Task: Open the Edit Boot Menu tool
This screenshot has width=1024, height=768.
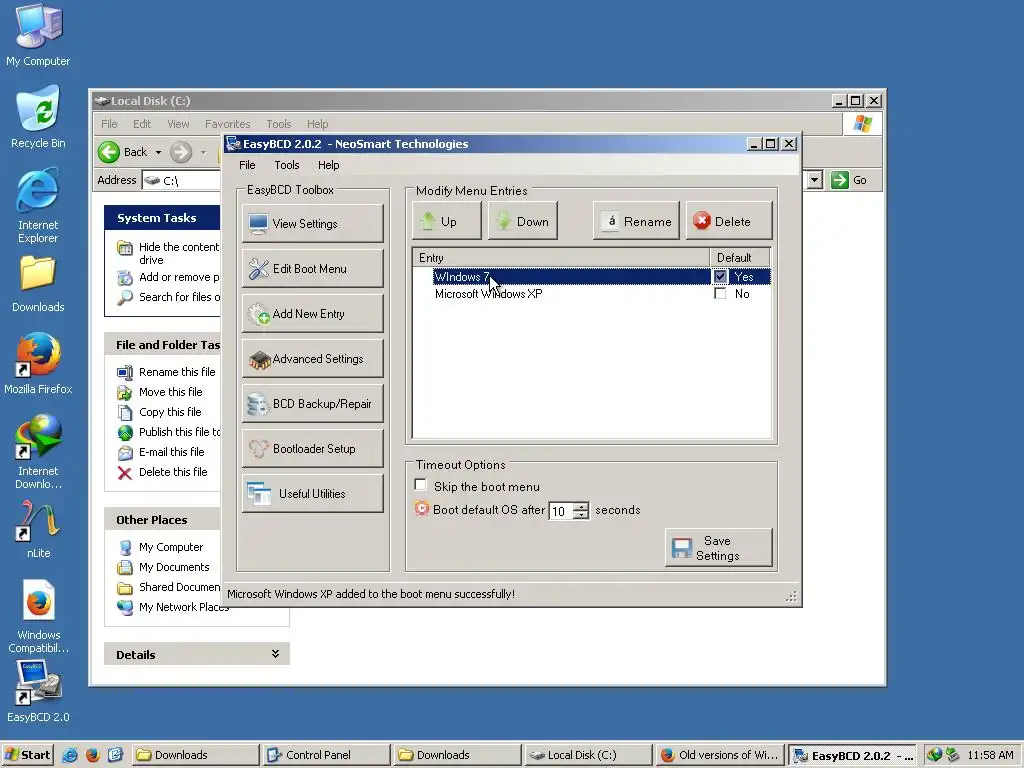Action: pos(312,268)
